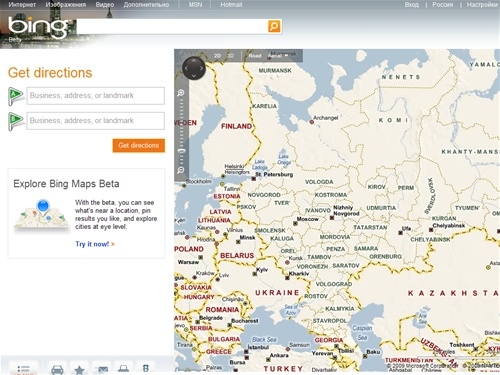The height and width of the screenshot is (375, 500).
Task: Click the St. Petersburg city marker
Action: 253,179
